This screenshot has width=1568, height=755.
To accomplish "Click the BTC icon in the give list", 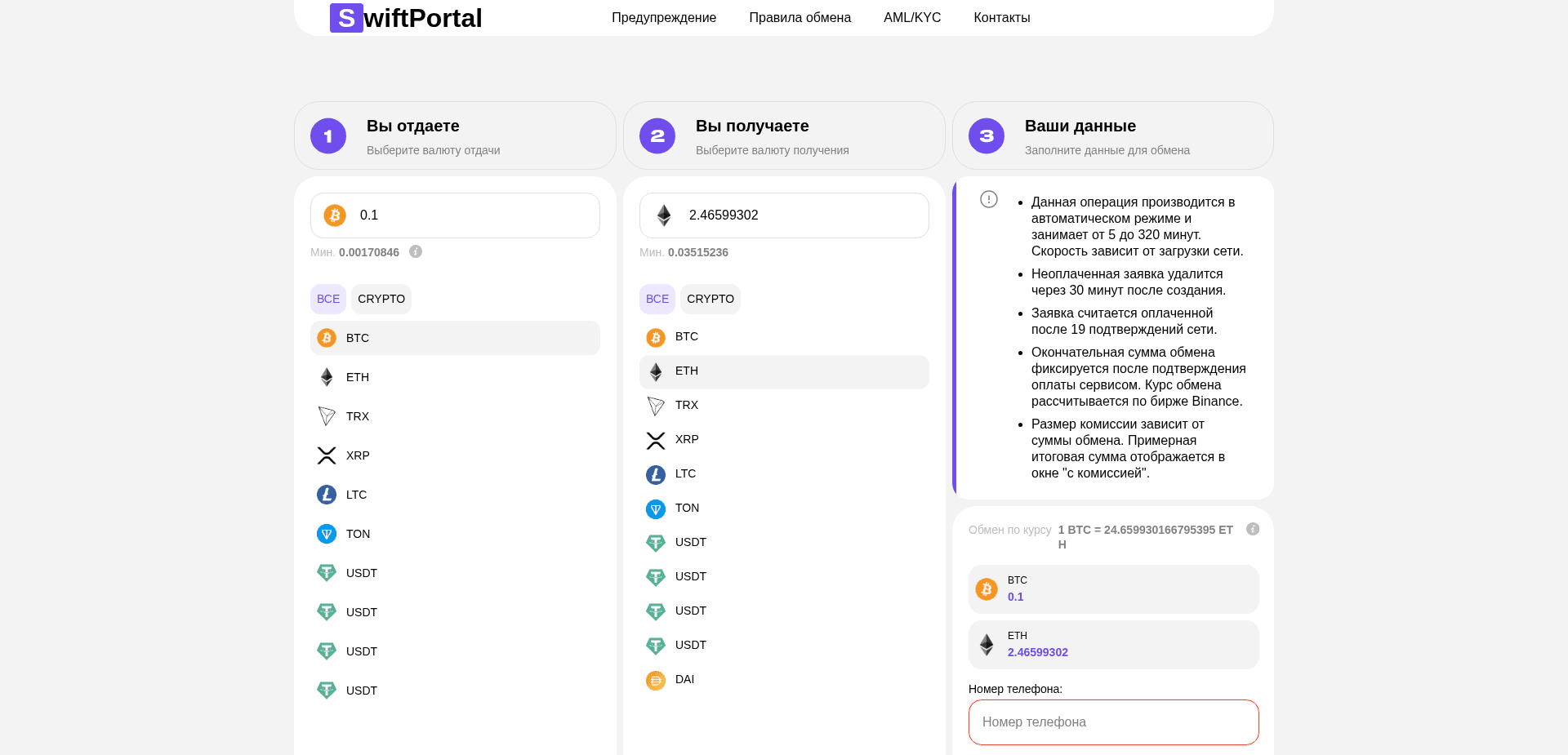I will coord(327,338).
